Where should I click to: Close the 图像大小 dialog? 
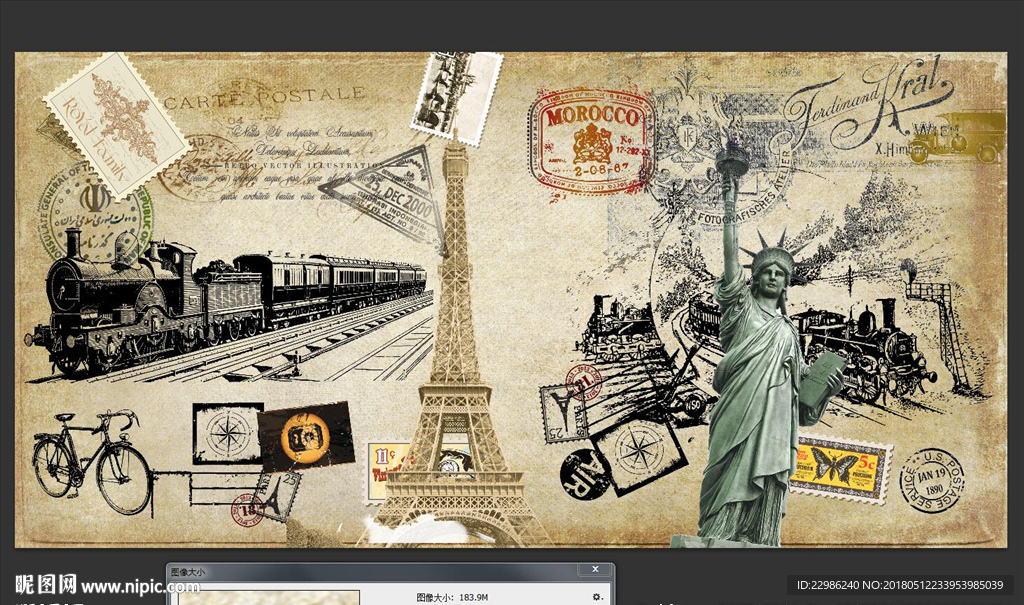[x=595, y=570]
